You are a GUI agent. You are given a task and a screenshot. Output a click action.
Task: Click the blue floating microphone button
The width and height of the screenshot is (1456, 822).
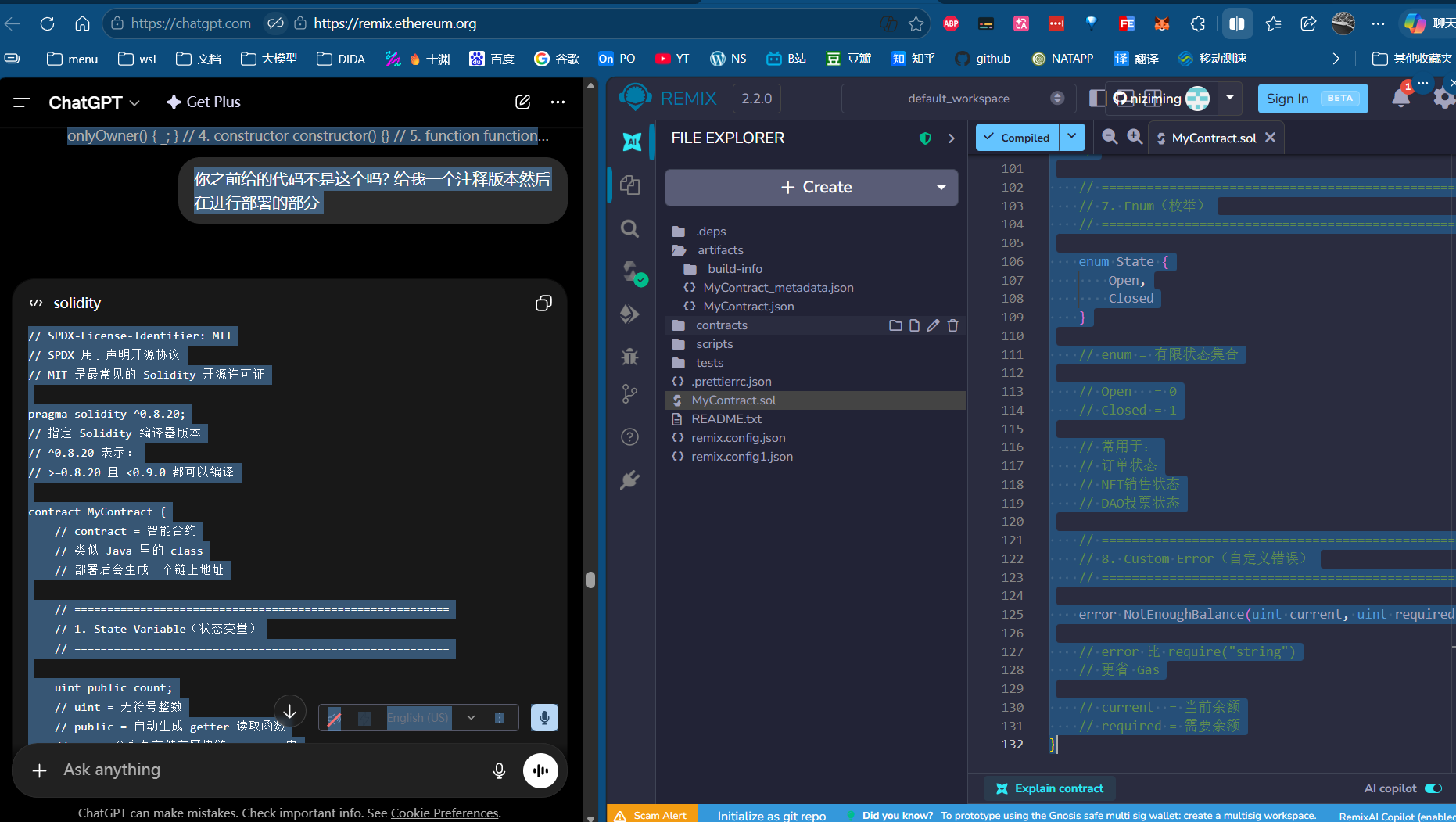pos(544,717)
